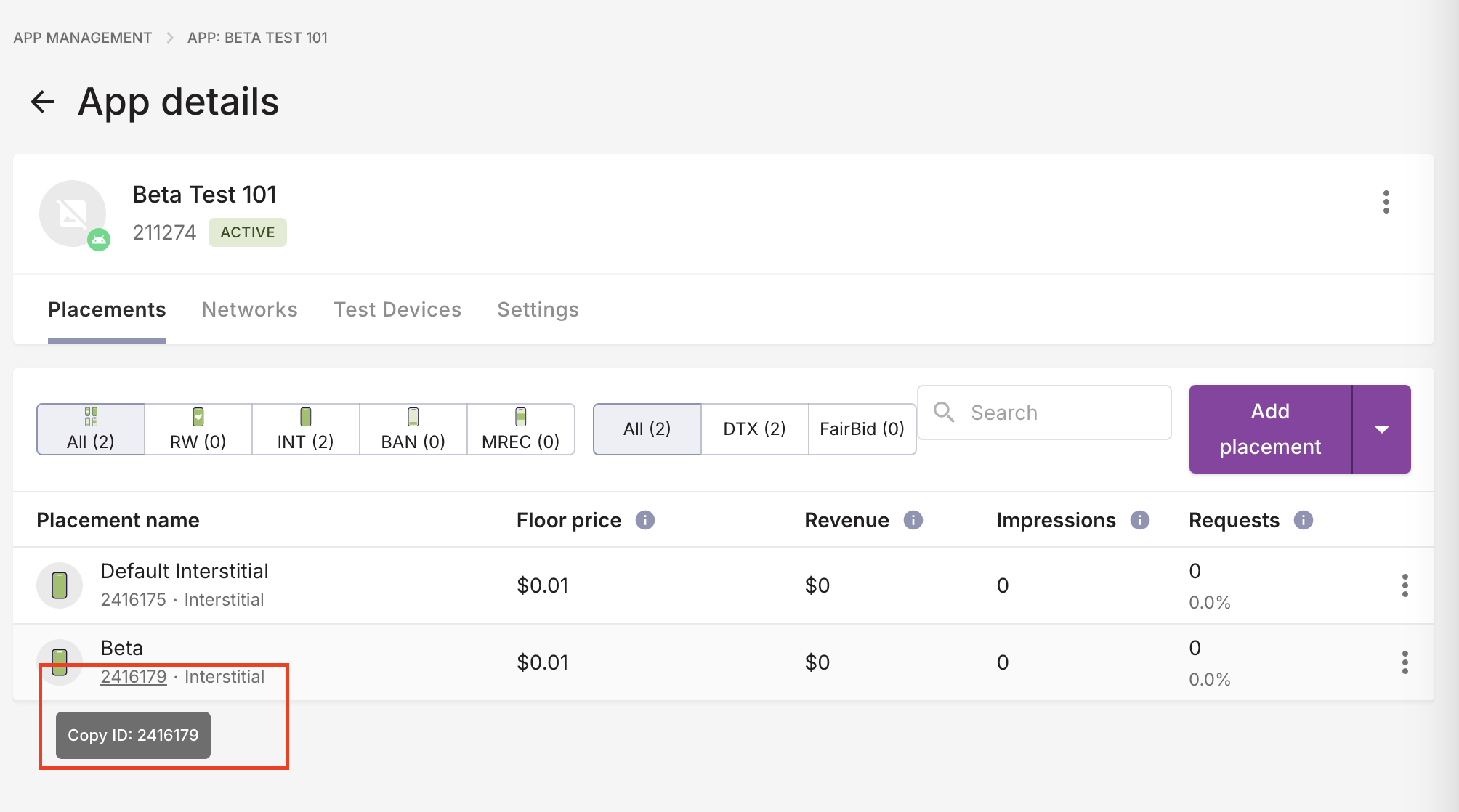Open the Test Devices tab
The height and width of the screenshot is (812, 1459).
click(x=397, y=310)
